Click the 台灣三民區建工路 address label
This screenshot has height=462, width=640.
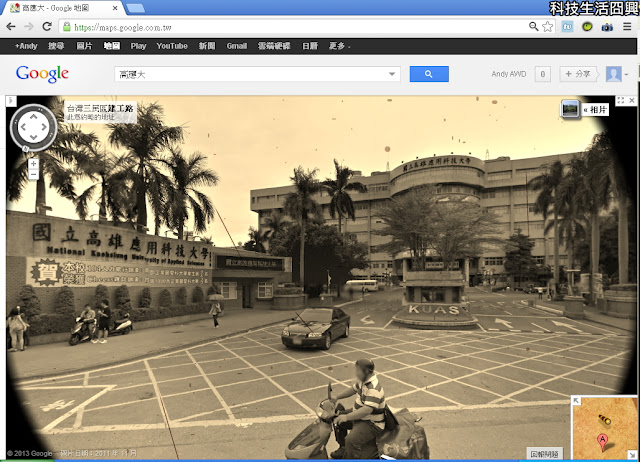100,109
